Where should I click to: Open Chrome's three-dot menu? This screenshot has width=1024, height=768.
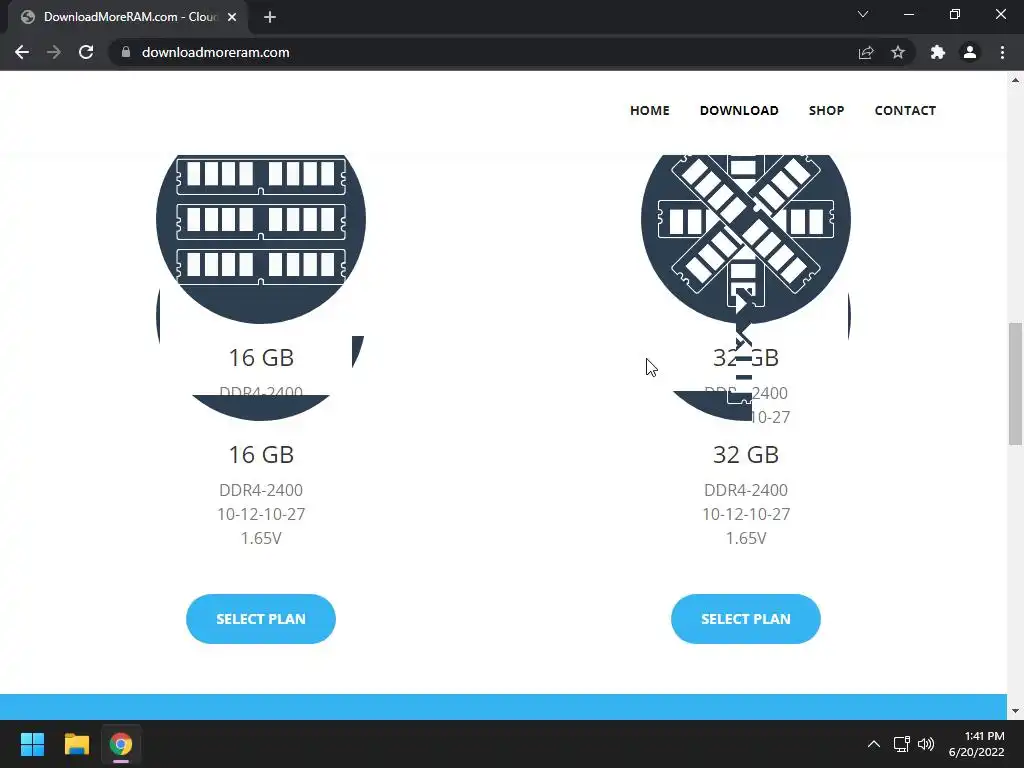click(x=1002, y=52)
